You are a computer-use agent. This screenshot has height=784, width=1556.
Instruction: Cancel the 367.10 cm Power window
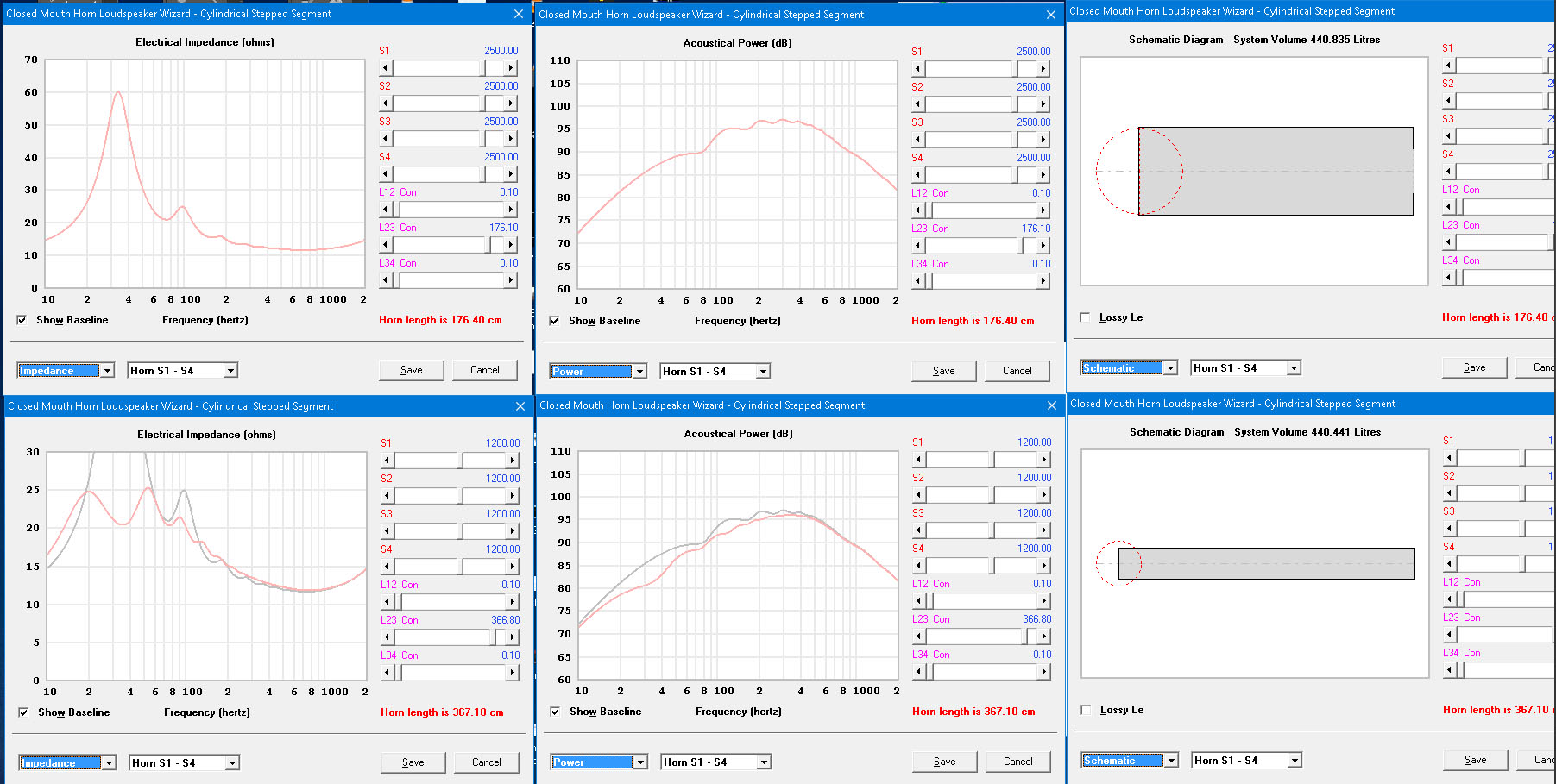tap(1018, 762)
